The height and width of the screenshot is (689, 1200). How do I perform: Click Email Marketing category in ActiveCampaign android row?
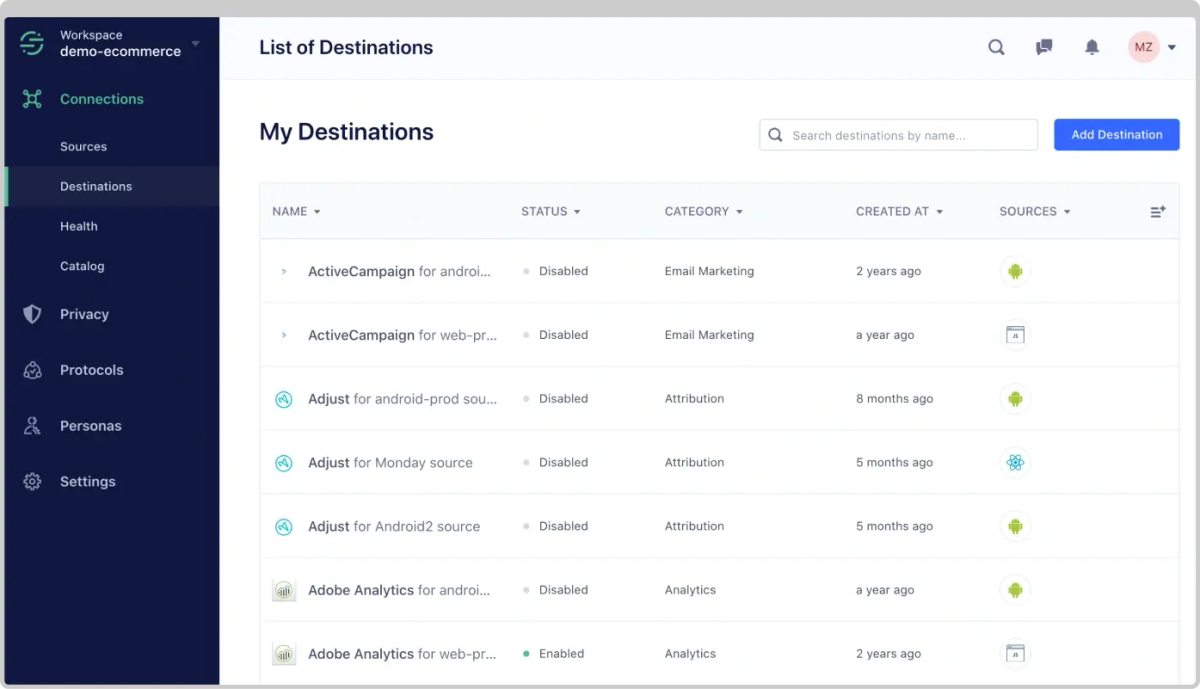point(709,271)
